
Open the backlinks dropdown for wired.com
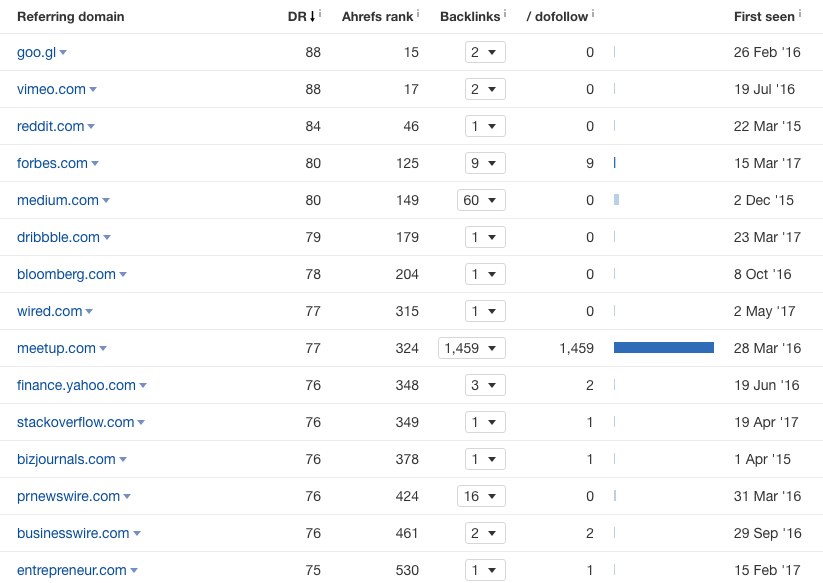(485, 311)
